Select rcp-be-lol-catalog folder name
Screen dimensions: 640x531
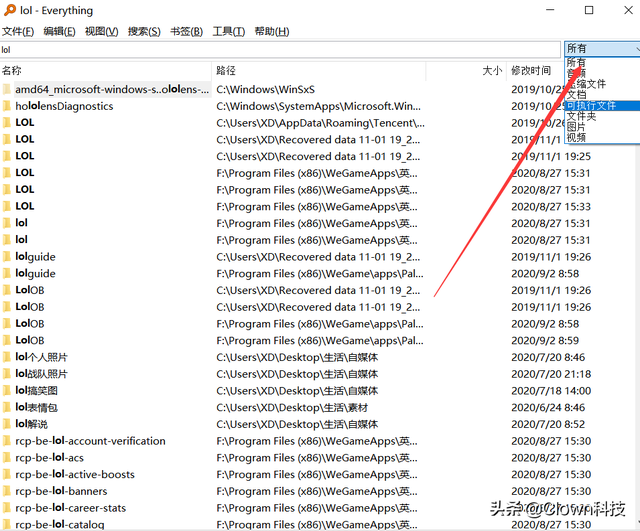pos(60,524)
